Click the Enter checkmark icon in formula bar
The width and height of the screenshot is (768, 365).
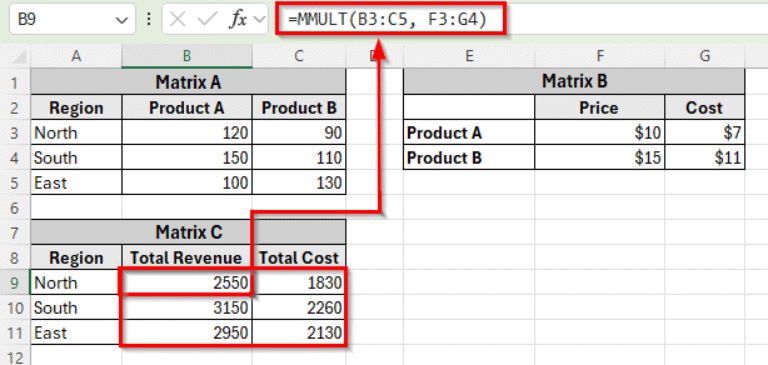(207, 20)
